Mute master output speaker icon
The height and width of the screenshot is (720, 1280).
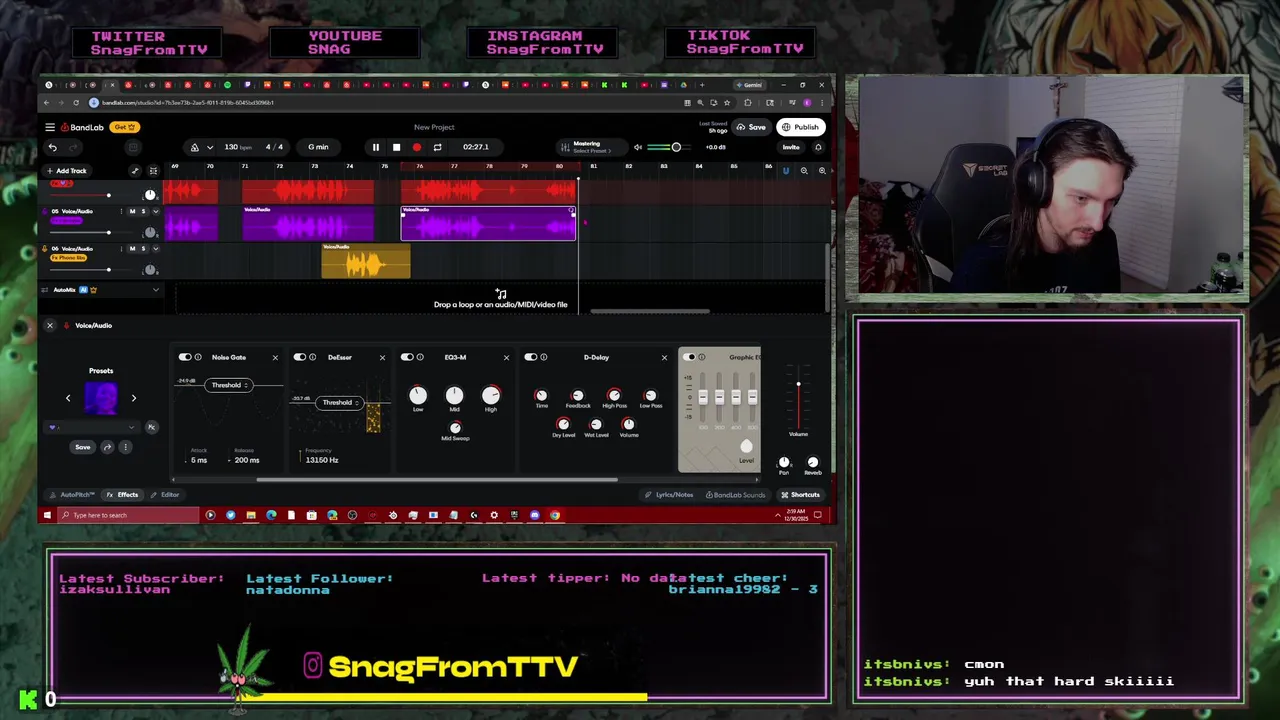[638, 147]
